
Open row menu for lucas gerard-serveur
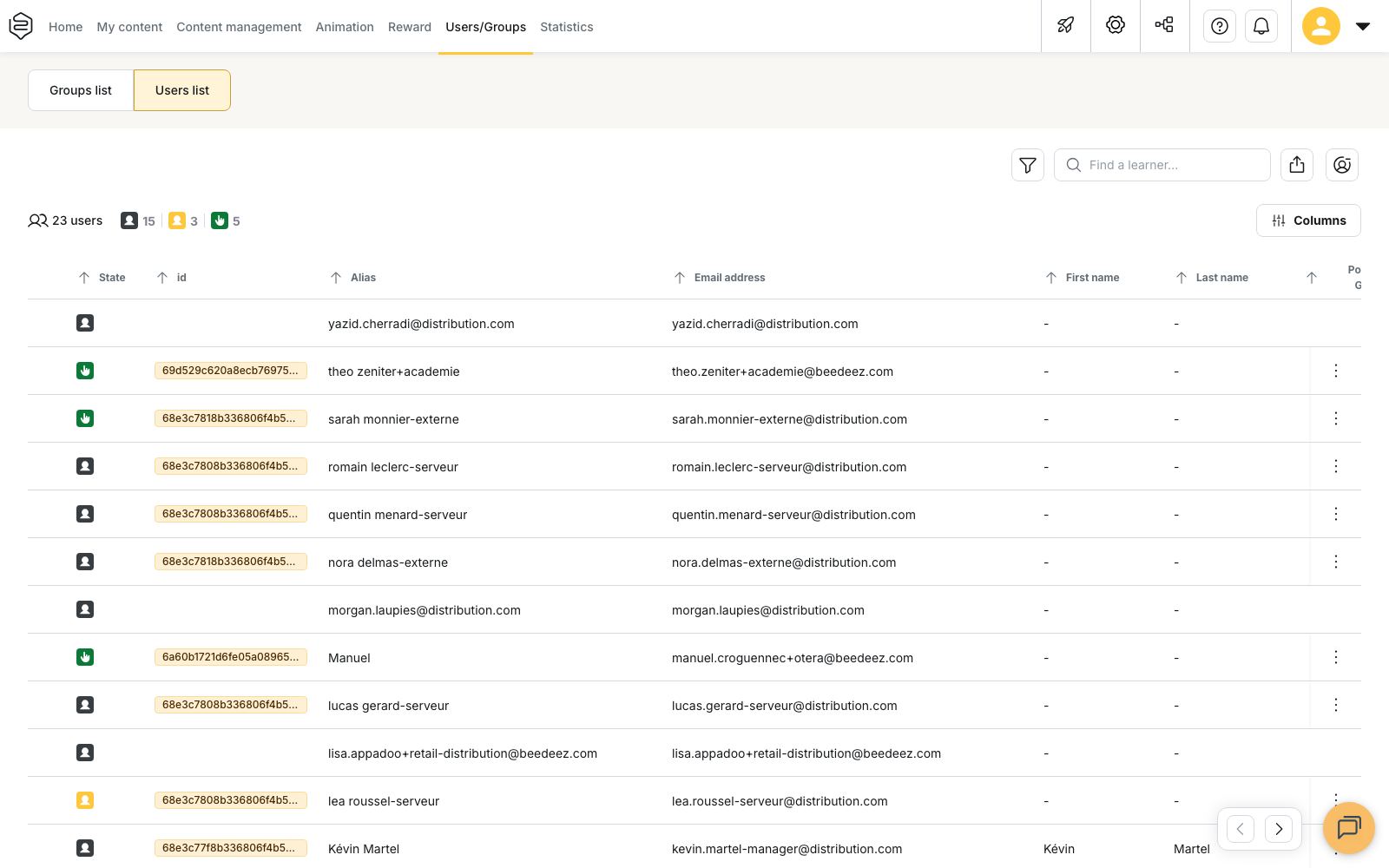coord(1336,705)
